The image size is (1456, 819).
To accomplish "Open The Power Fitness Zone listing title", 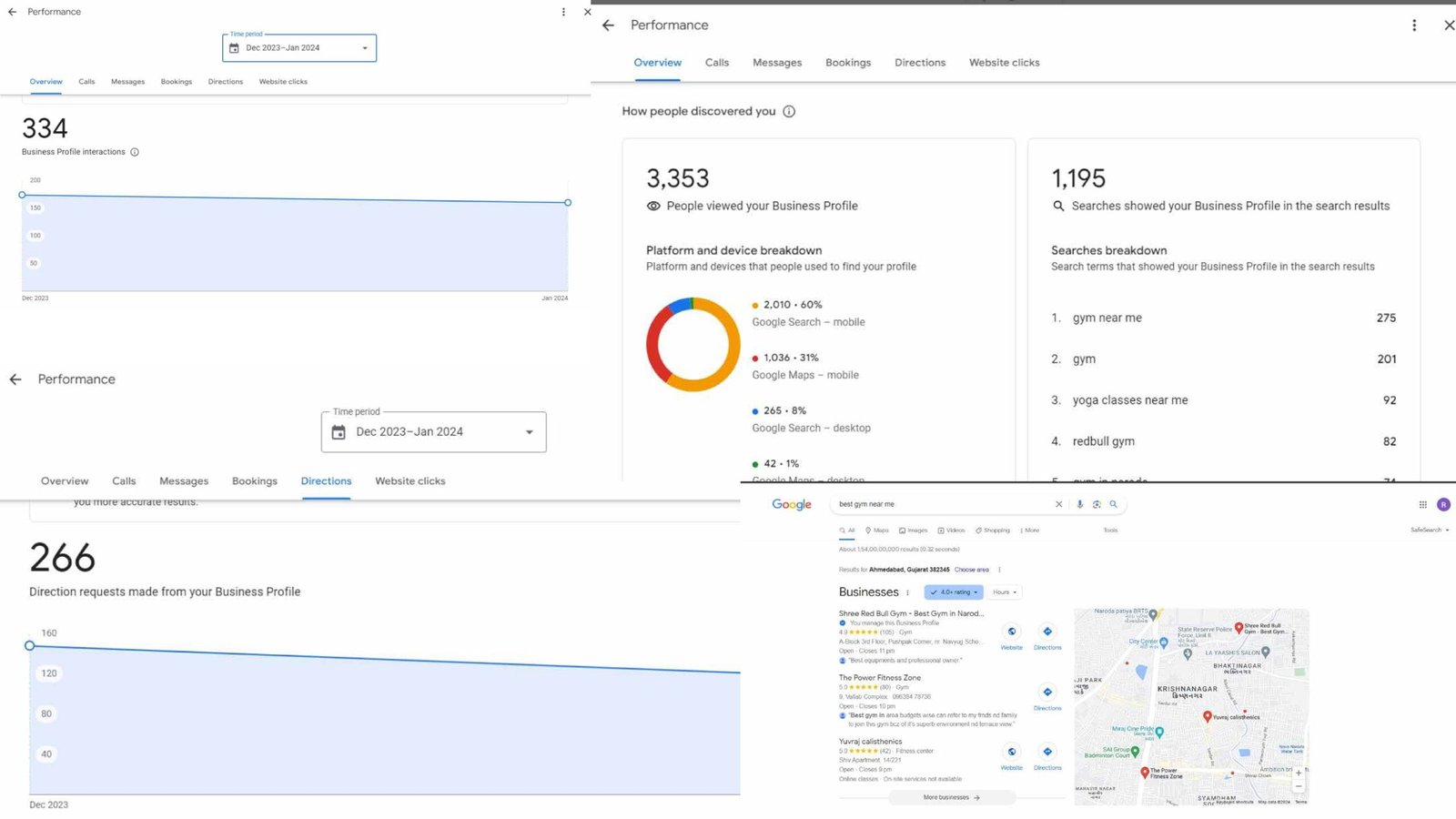I will click(880, 678).
